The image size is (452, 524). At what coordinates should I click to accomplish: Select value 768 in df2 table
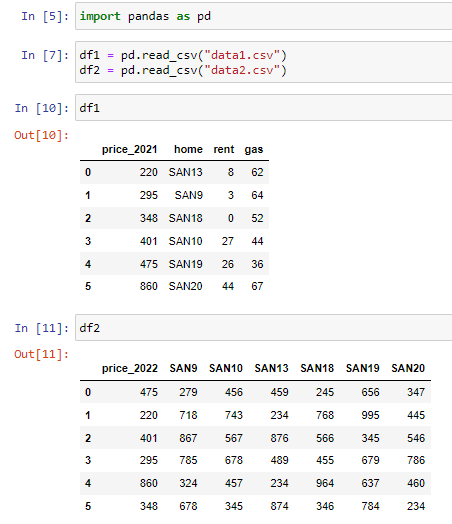click(x=325, y=415)
